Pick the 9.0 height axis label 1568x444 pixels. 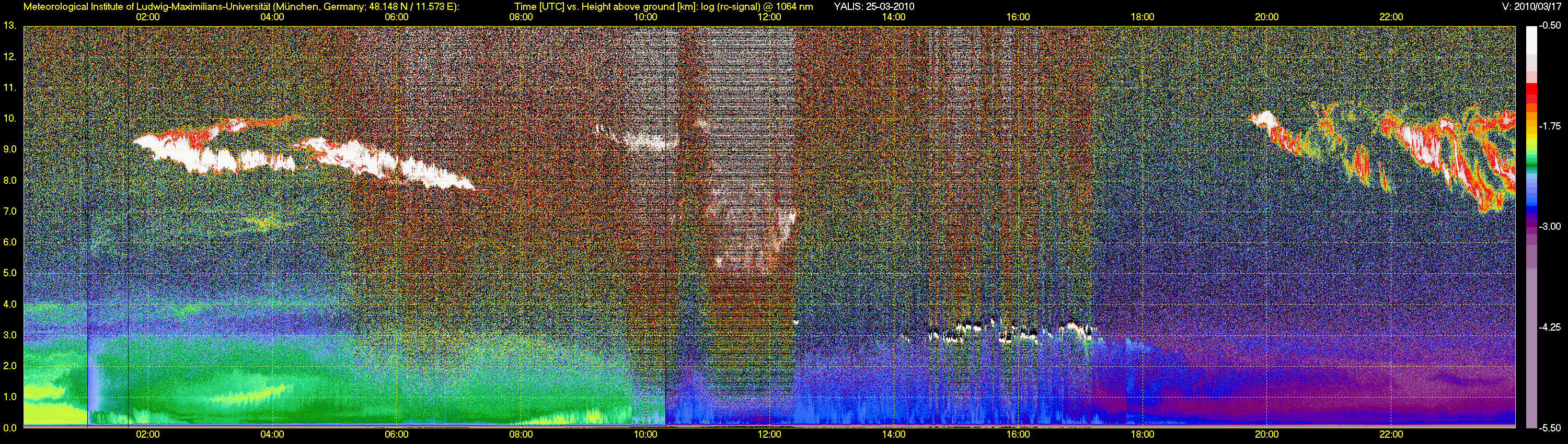(9, 149)
